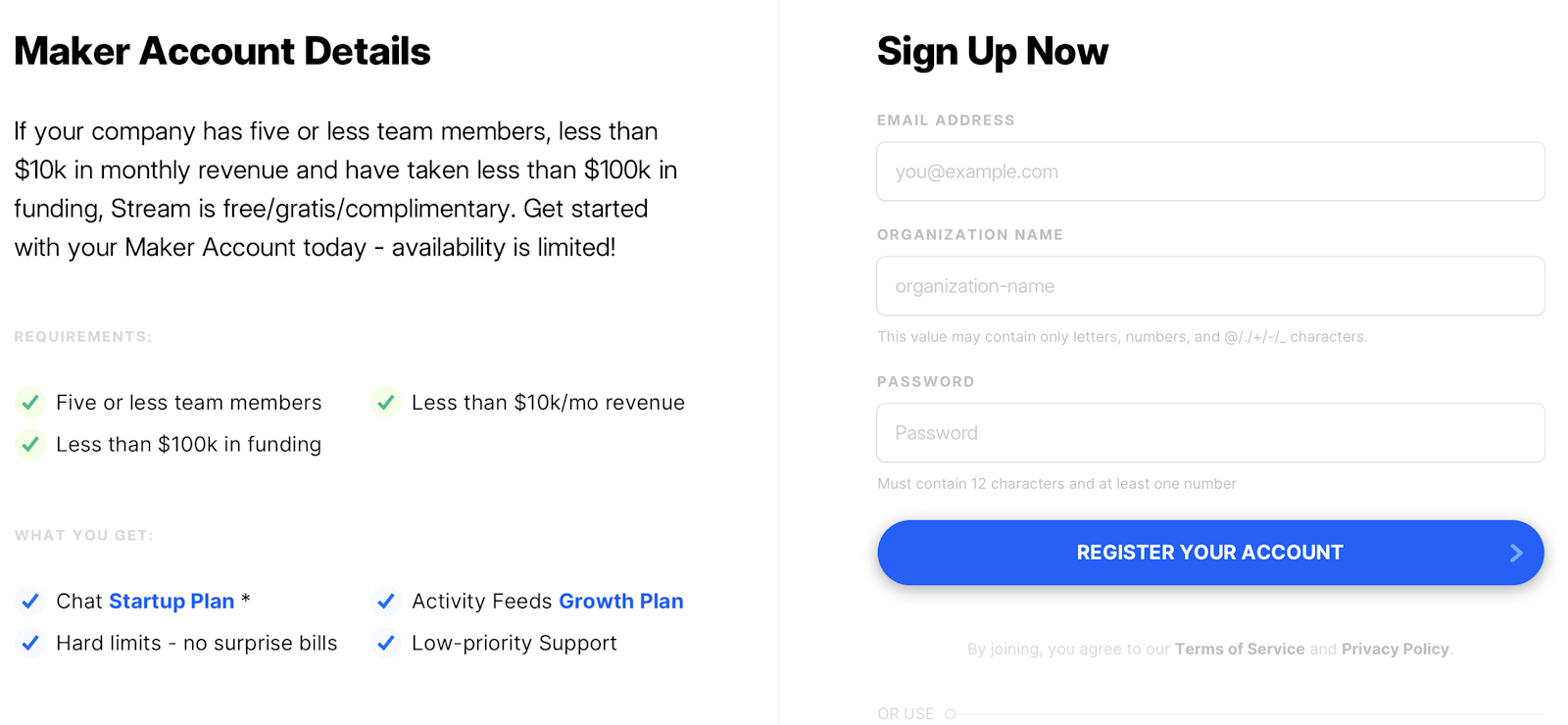Focus the Email Address input field
Screen dimensions: 1568x725
coord(1210,171)
